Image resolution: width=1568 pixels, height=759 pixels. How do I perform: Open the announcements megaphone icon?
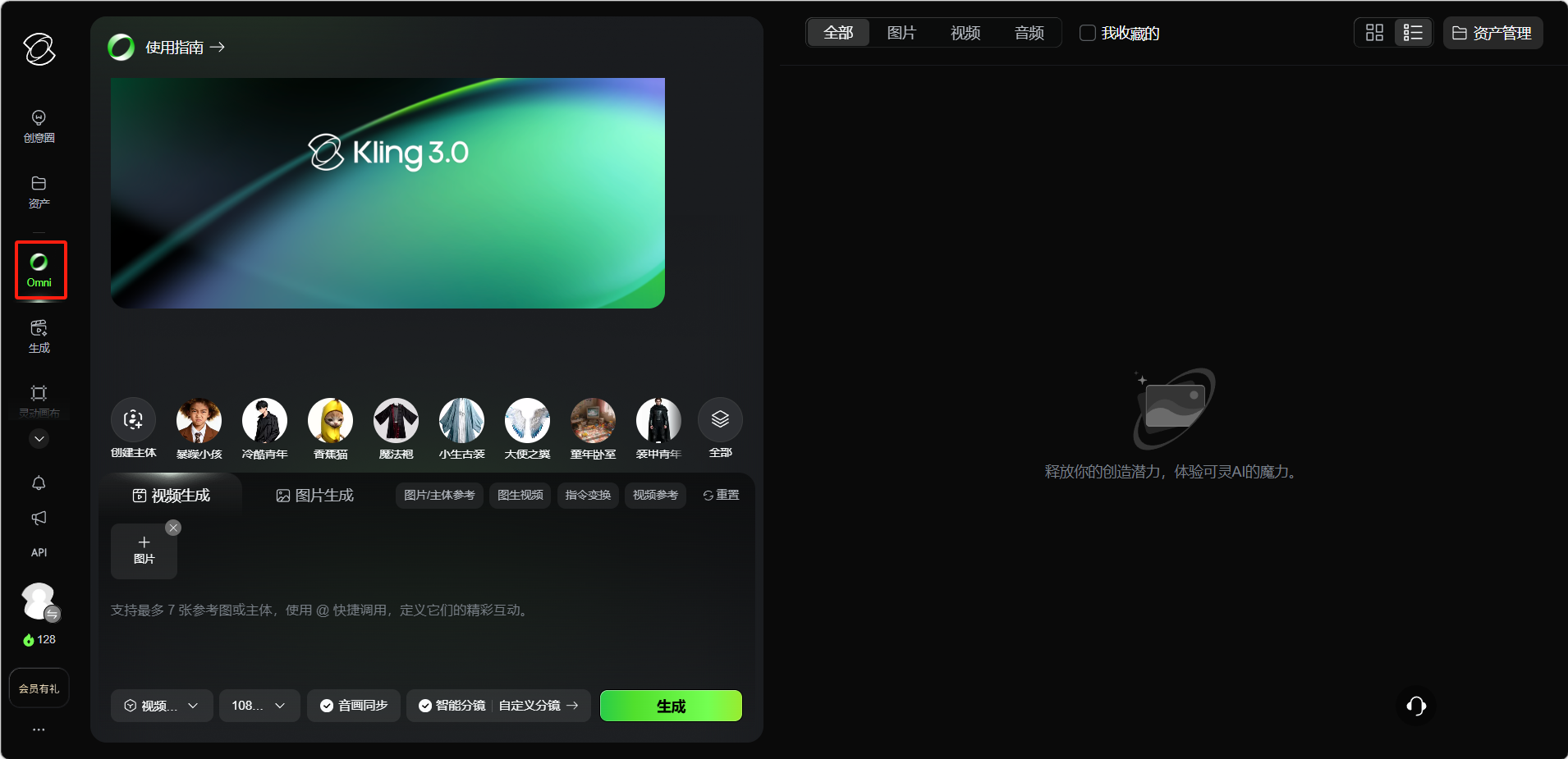(39, 518)
